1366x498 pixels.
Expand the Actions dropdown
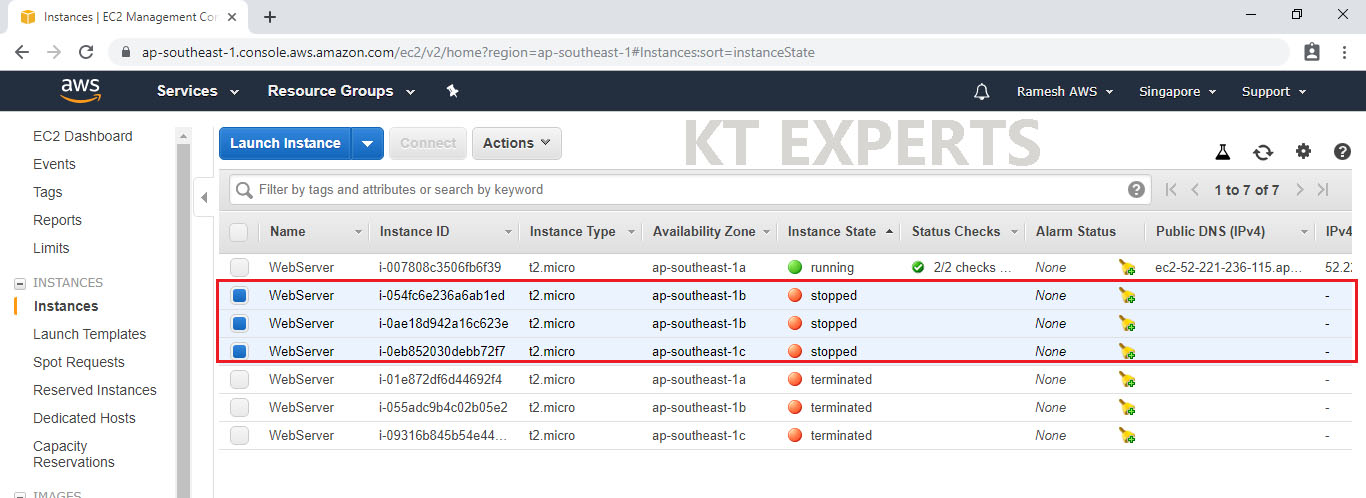click(516, 143)
